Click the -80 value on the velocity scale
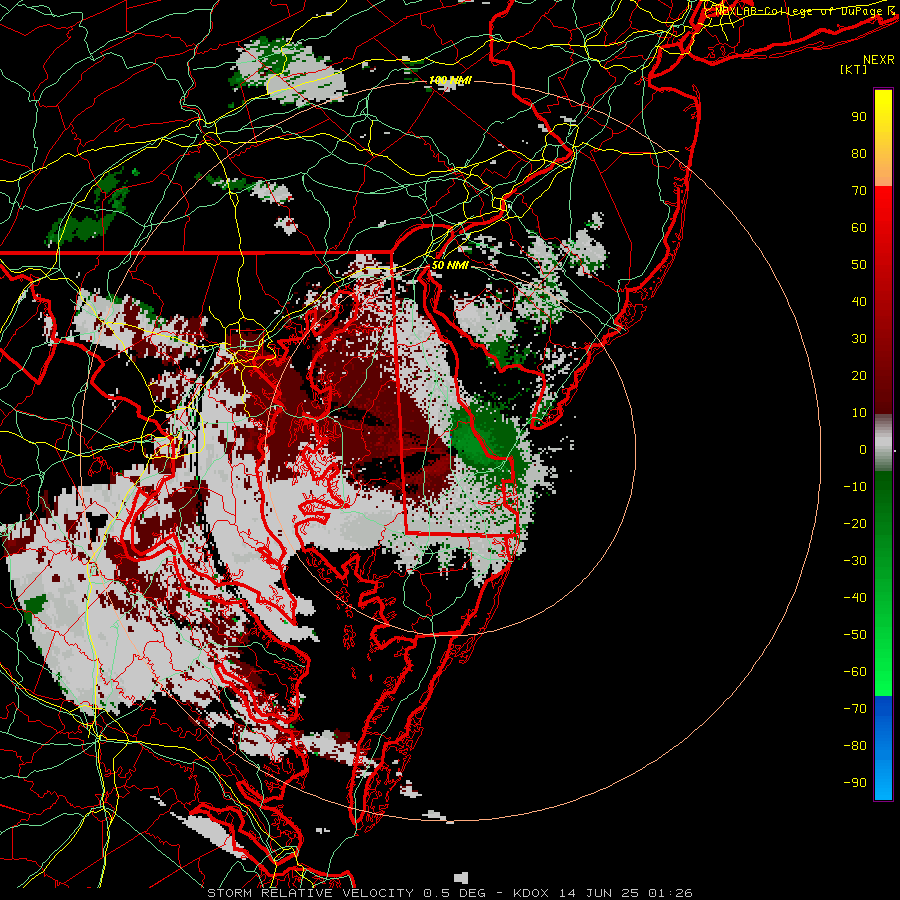The image size is (900, 900). click(x=855, y=746)
